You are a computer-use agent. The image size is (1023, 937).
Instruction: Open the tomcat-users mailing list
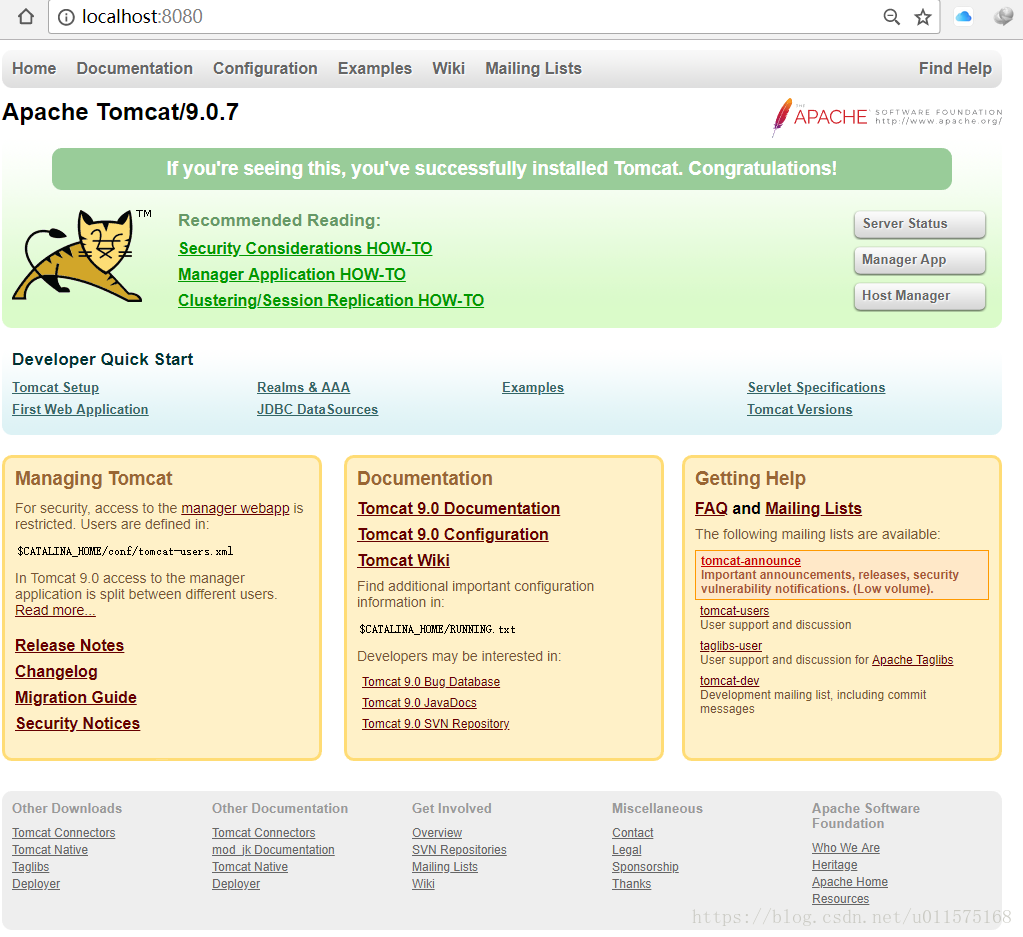pyautogui.click(x=734, y=611)
